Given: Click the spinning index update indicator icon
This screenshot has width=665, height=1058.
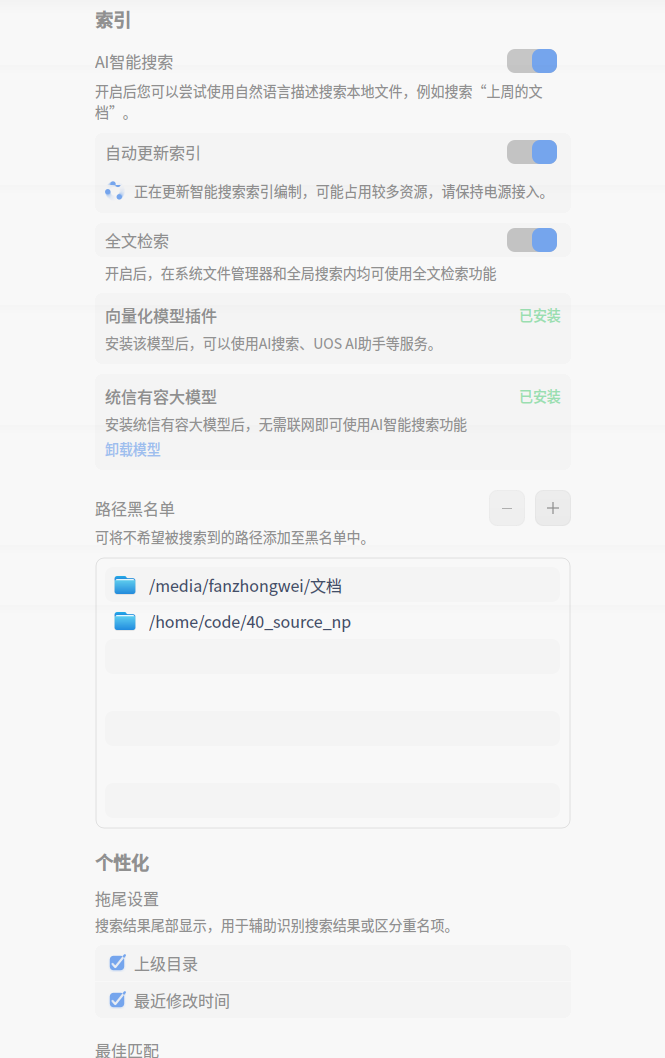Looking at the screenshot, I should click(114, 192).
